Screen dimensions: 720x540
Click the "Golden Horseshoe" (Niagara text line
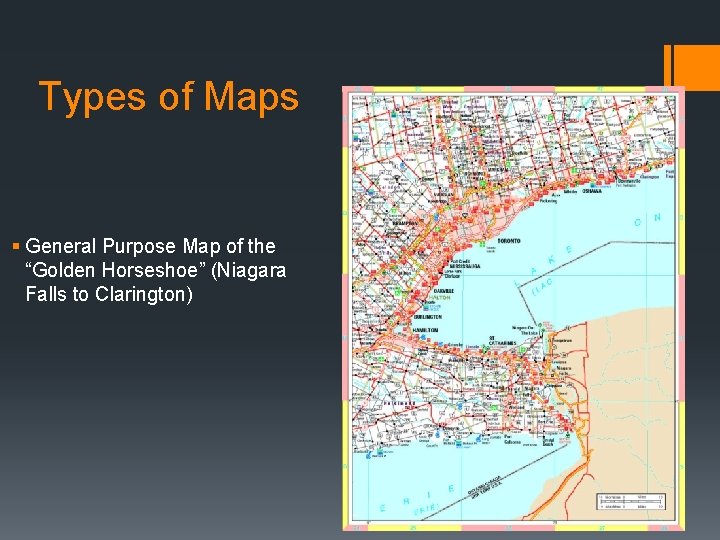pyautogui.click(x=156, y=270)
